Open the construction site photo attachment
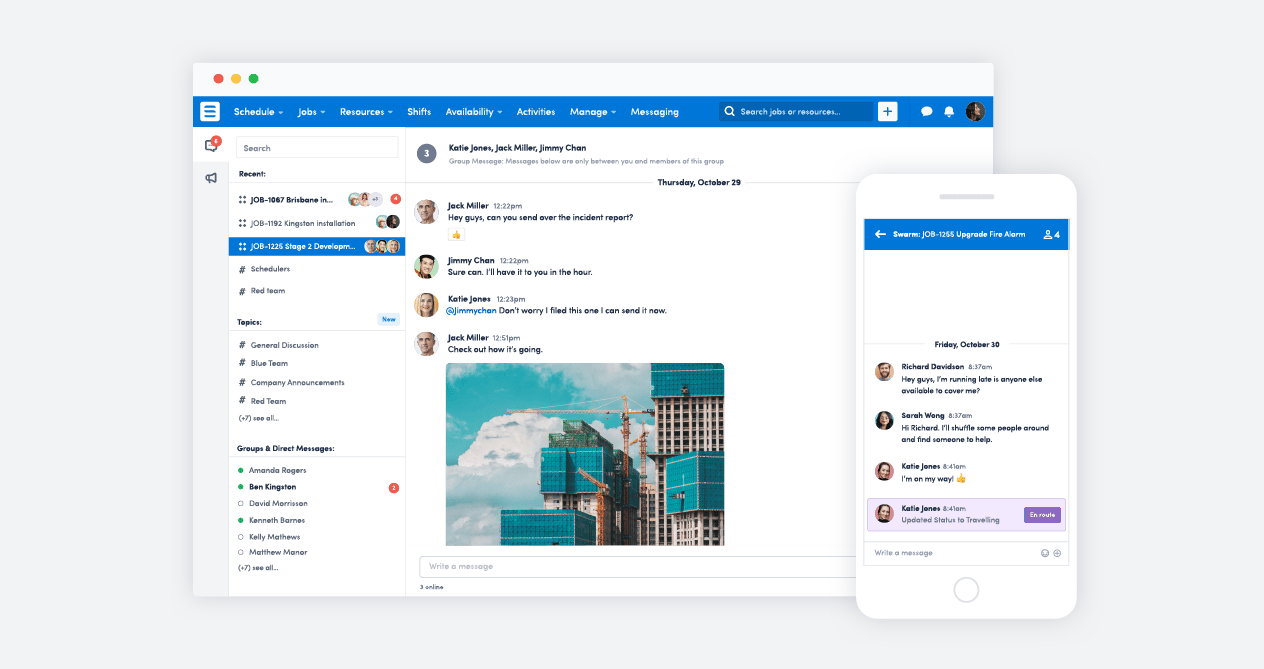This screenshot has width=1264, height=669. (x=585, y=454)
